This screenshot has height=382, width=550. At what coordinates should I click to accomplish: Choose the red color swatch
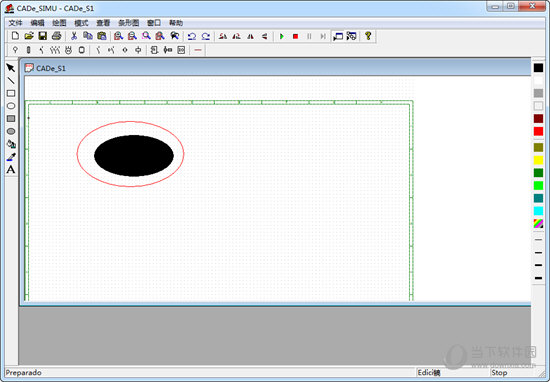[538, 131]
